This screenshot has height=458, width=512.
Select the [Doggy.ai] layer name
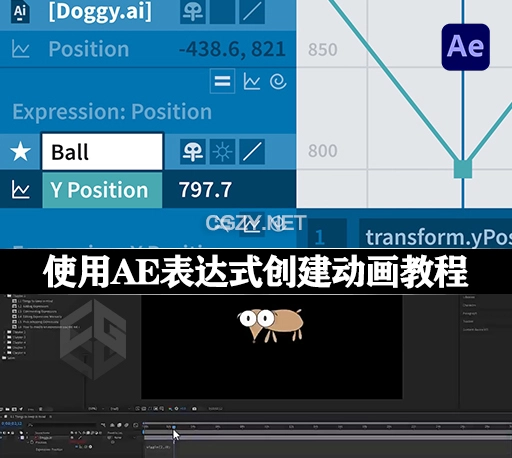coord(100,11)
